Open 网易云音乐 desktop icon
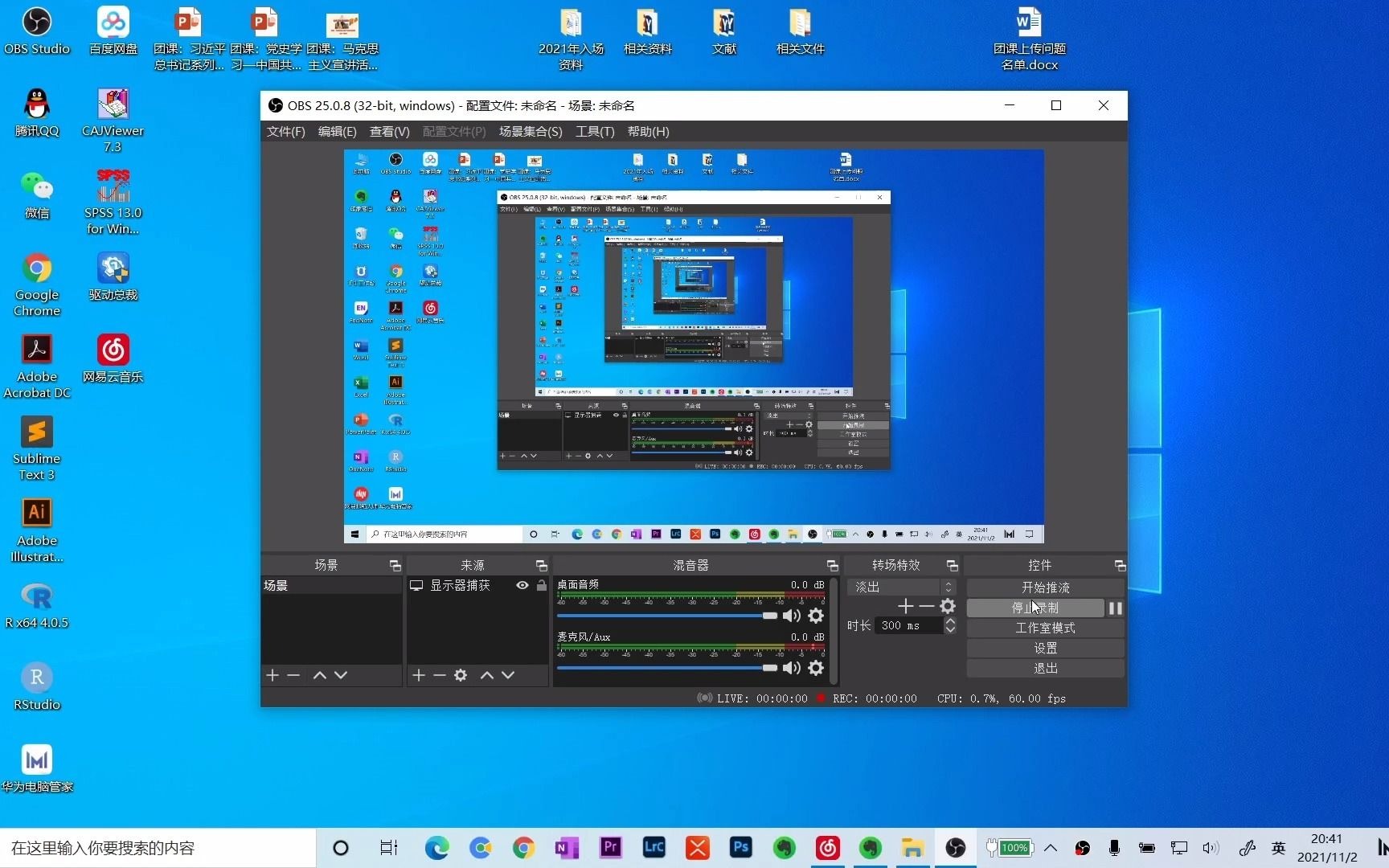The width and height of the screenshot is (1389, 868). [113, 358]
